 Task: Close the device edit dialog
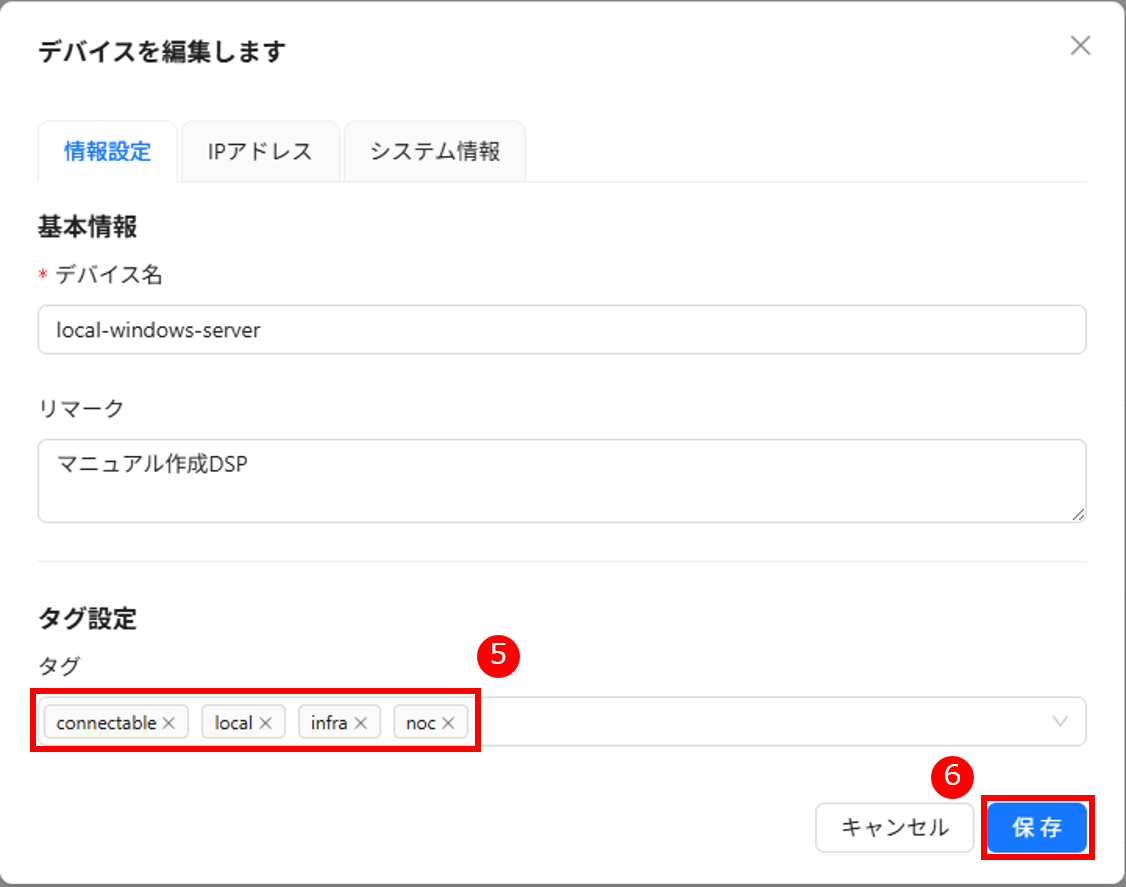[x=1080, y=46]
